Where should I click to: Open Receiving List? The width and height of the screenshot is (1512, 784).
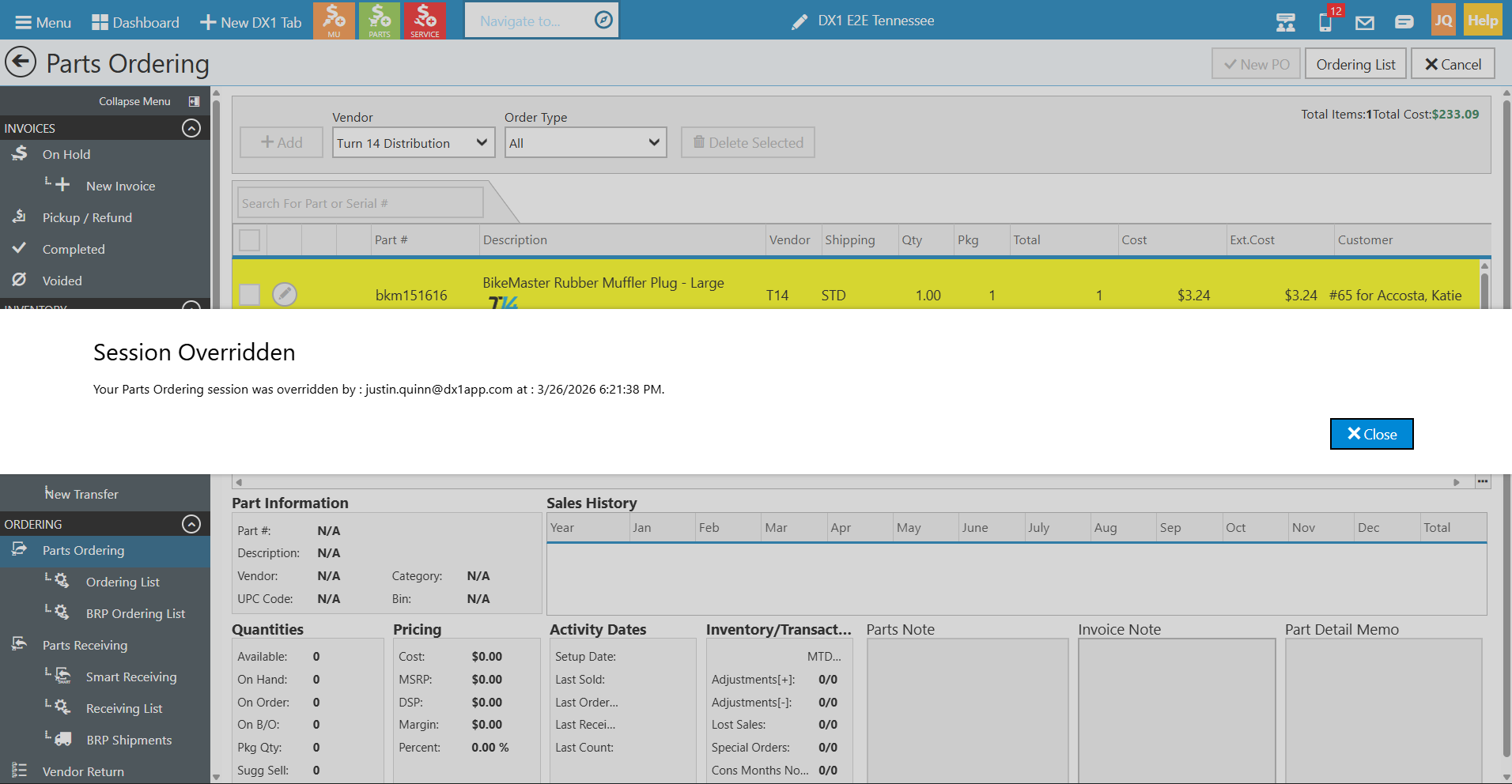(x=124, y=708)
